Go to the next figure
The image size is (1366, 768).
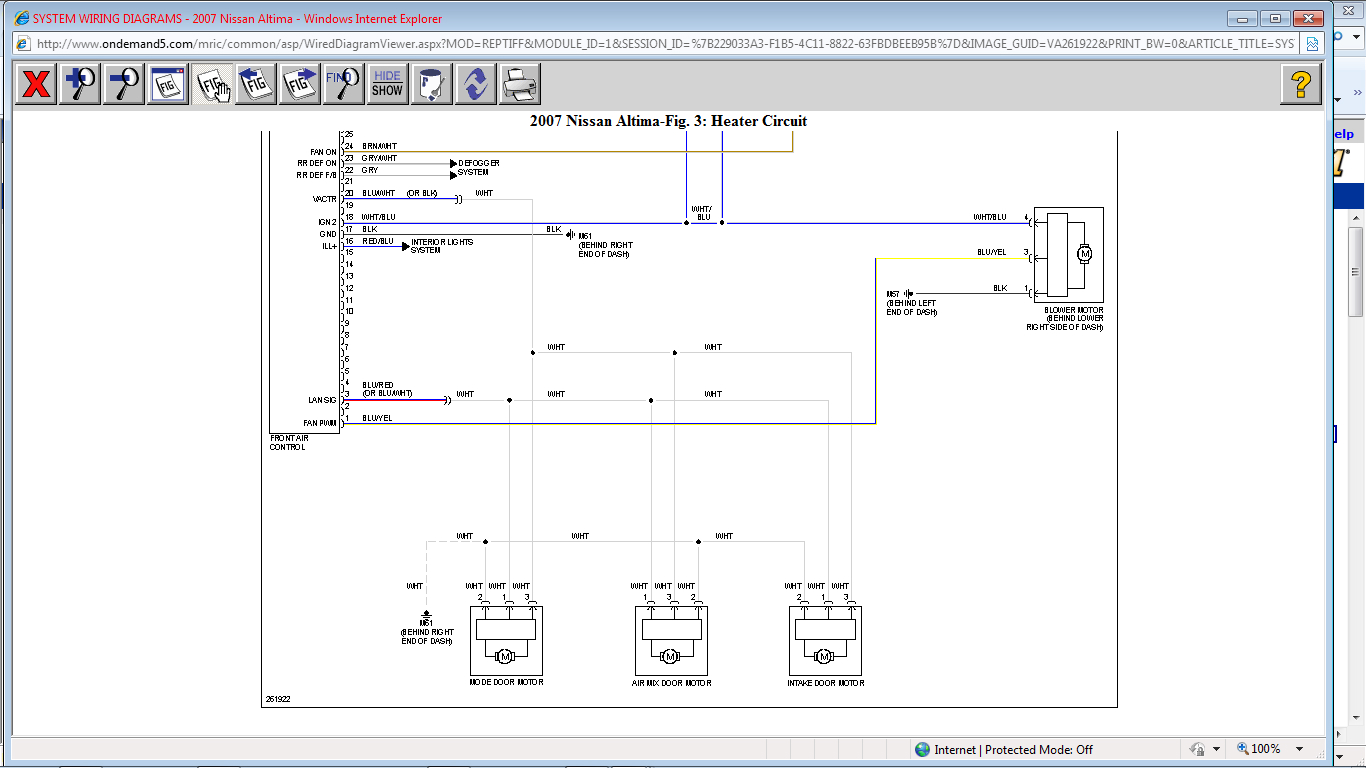tap(300, 84)
